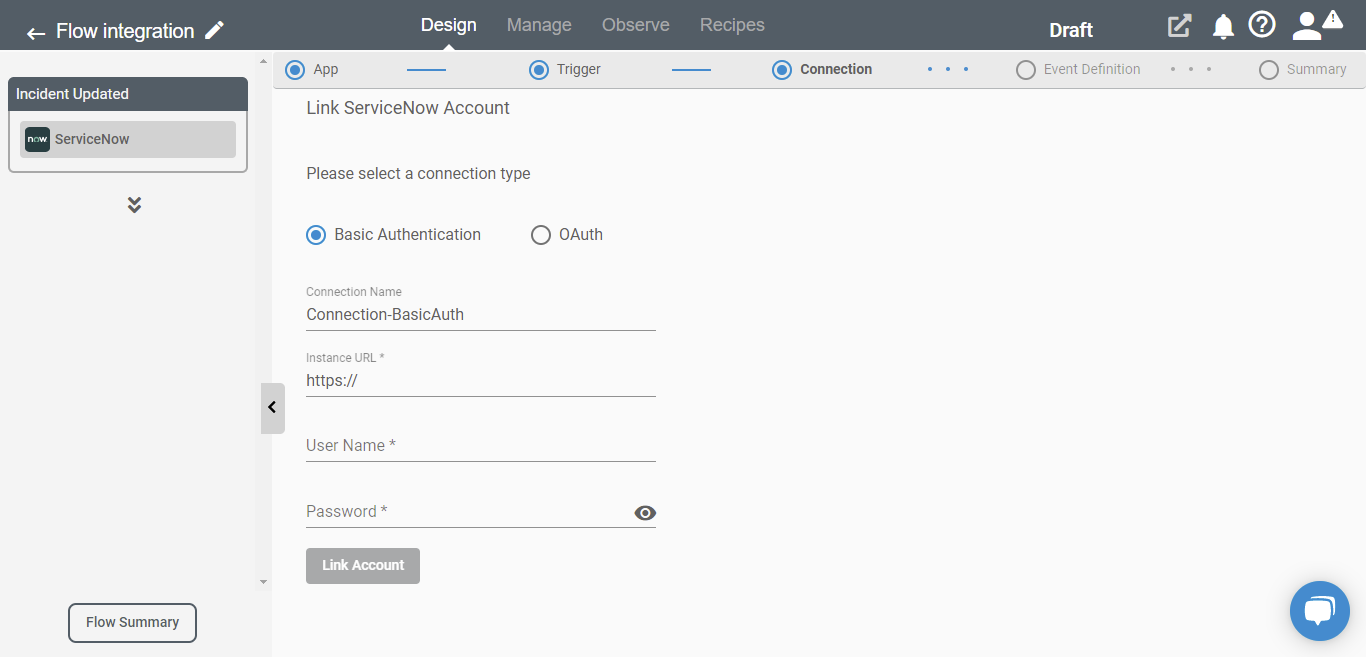Open chat support bubble
This screenshot has width=1366, height=657.
pyautogui.click(x=1320, y=611)
